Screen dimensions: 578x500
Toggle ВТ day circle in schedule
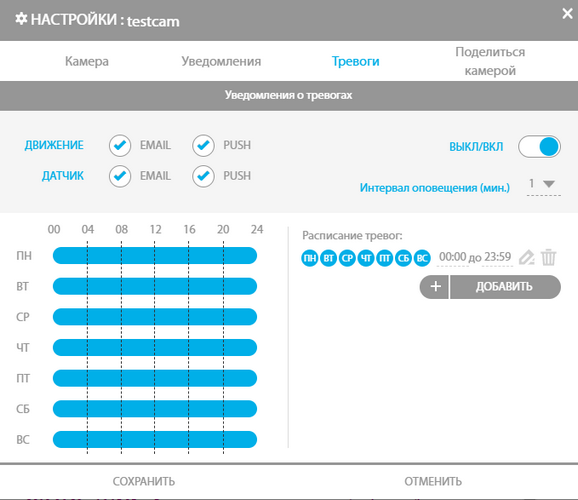point(328,258)
